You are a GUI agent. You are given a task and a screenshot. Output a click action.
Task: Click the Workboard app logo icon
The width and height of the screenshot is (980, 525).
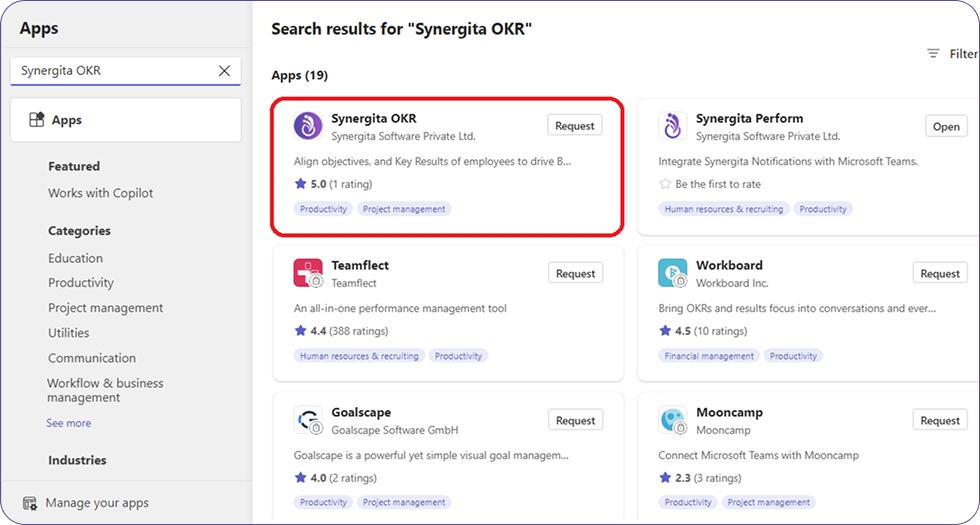click(x=673, y=273)
